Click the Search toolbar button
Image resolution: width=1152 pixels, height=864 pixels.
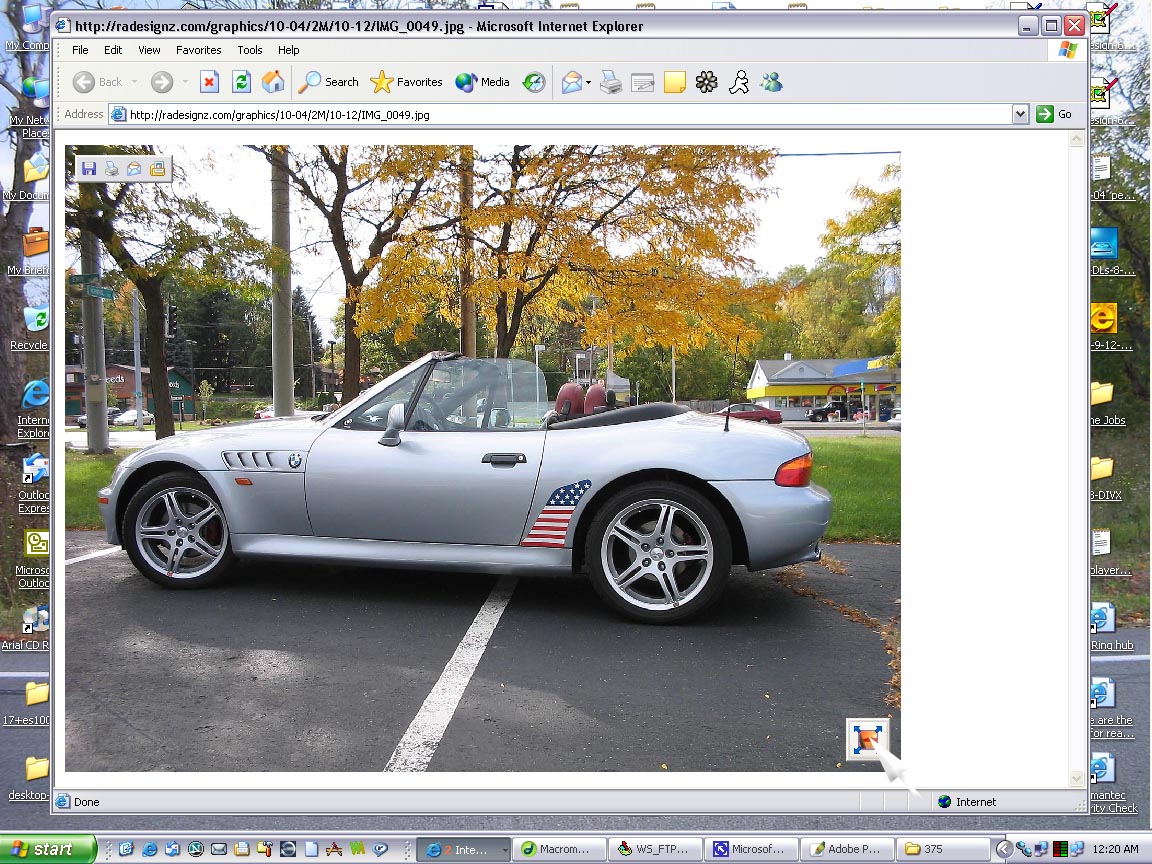tap(329, 82)
